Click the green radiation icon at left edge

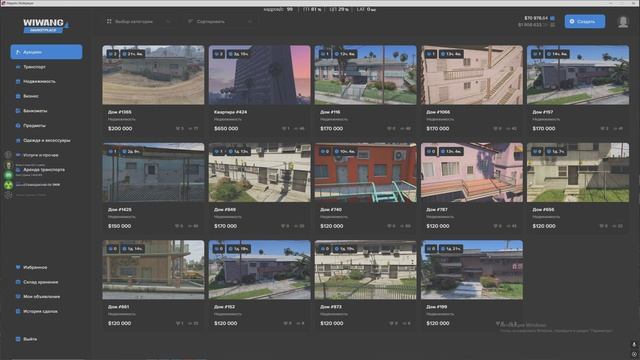click(x=8, y=185)
